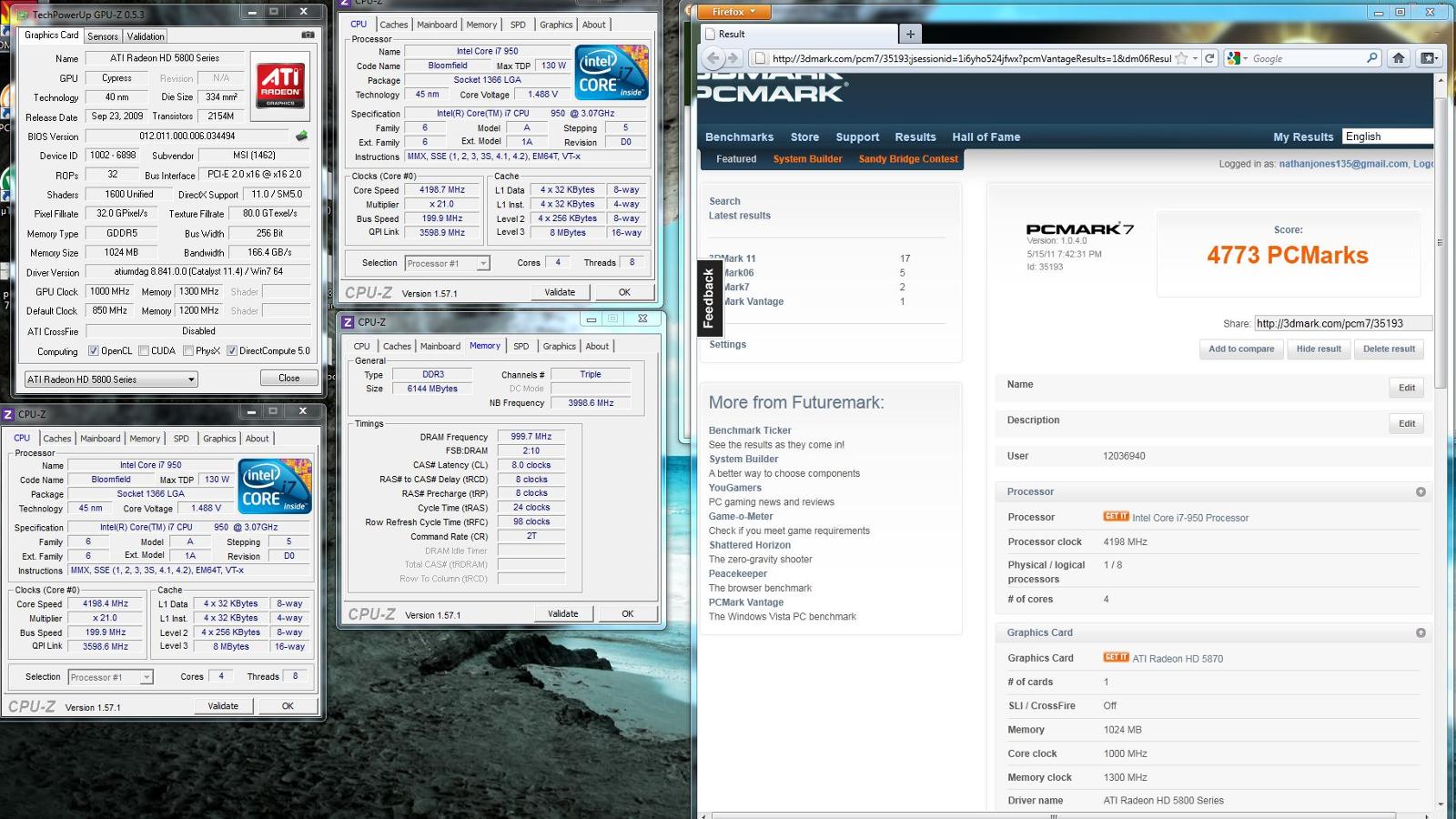Viewport: 1456px width, 819px height.
Task: Click OK in the bottom CPU-Z window
Action: [288, 705]
